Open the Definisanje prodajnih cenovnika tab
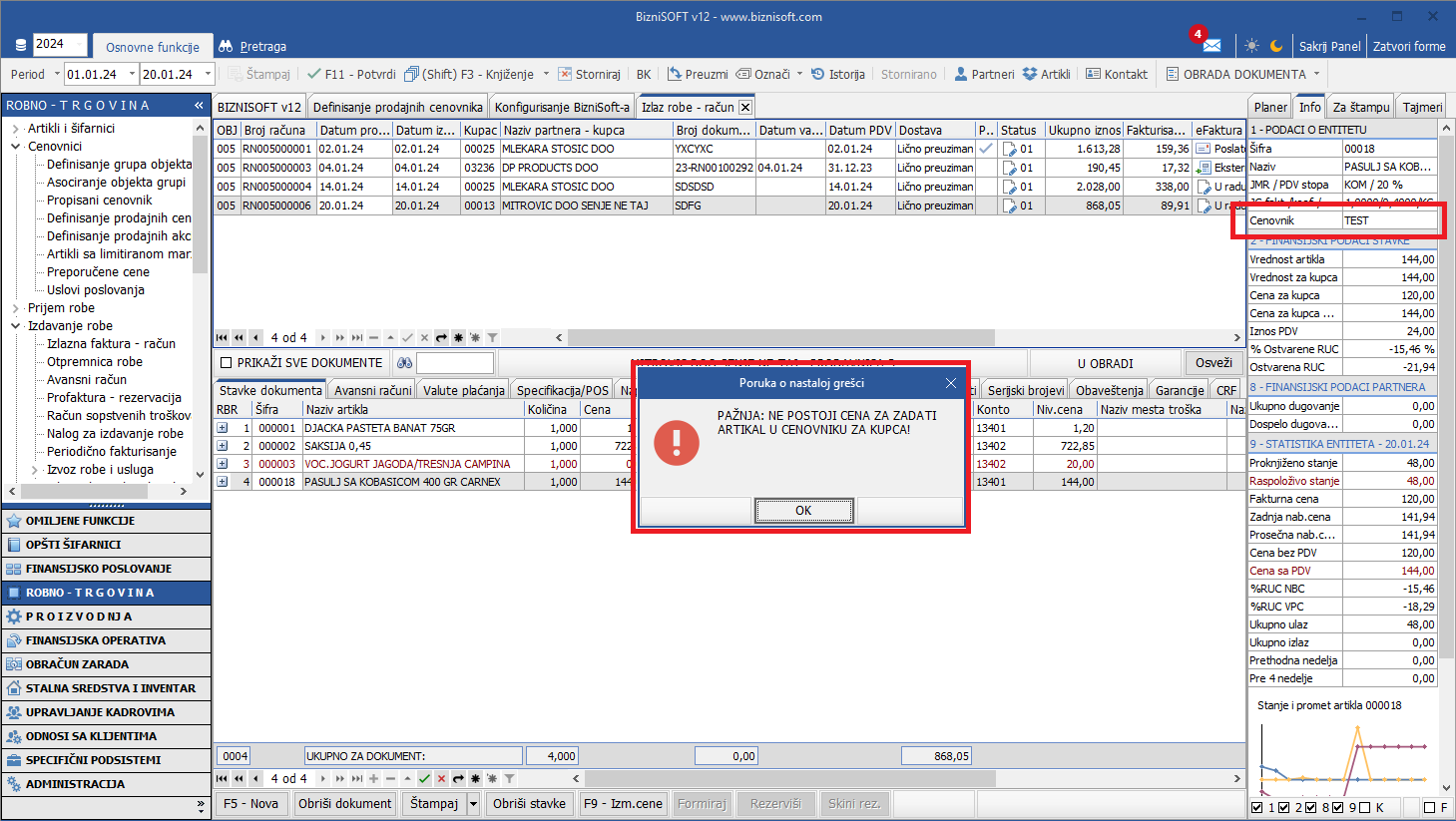1456x821 pixels. [397, 107]
